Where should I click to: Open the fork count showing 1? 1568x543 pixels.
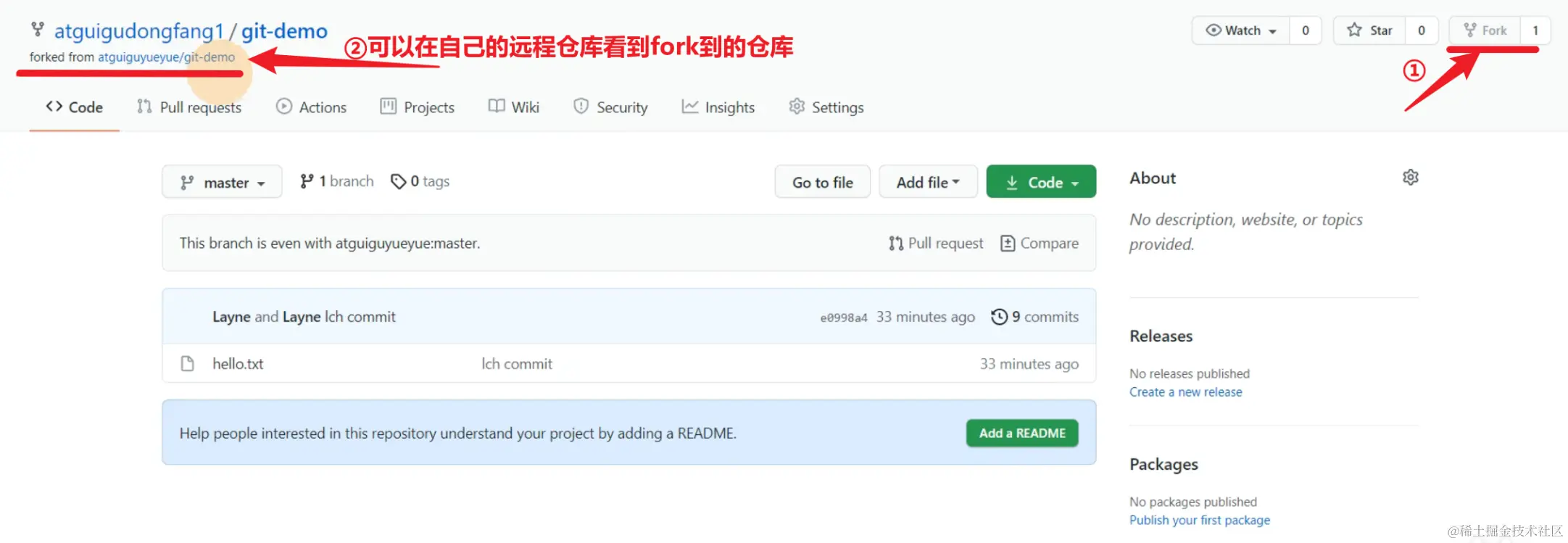pyautogui.click(x=1535, y=30)
